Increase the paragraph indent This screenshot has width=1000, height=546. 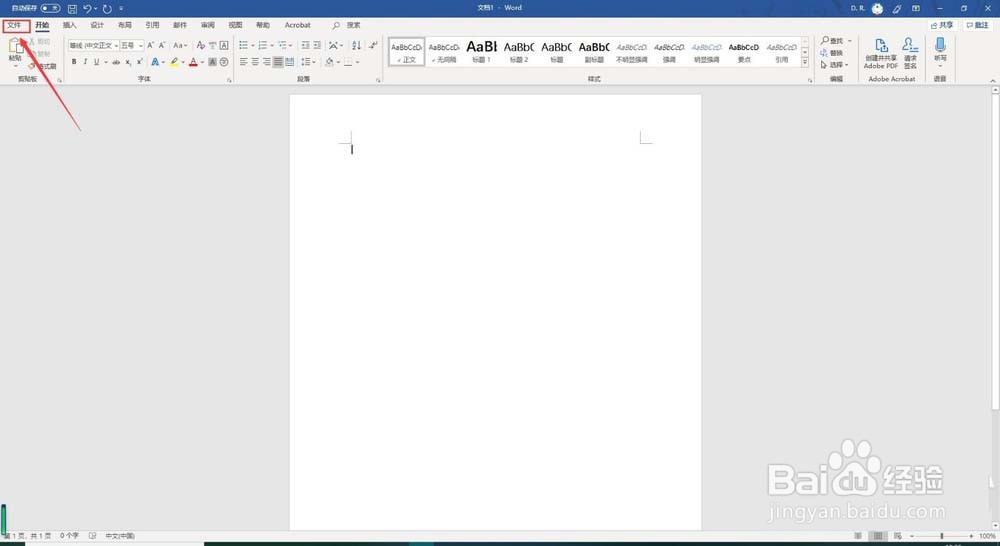[x=317, y=45]
